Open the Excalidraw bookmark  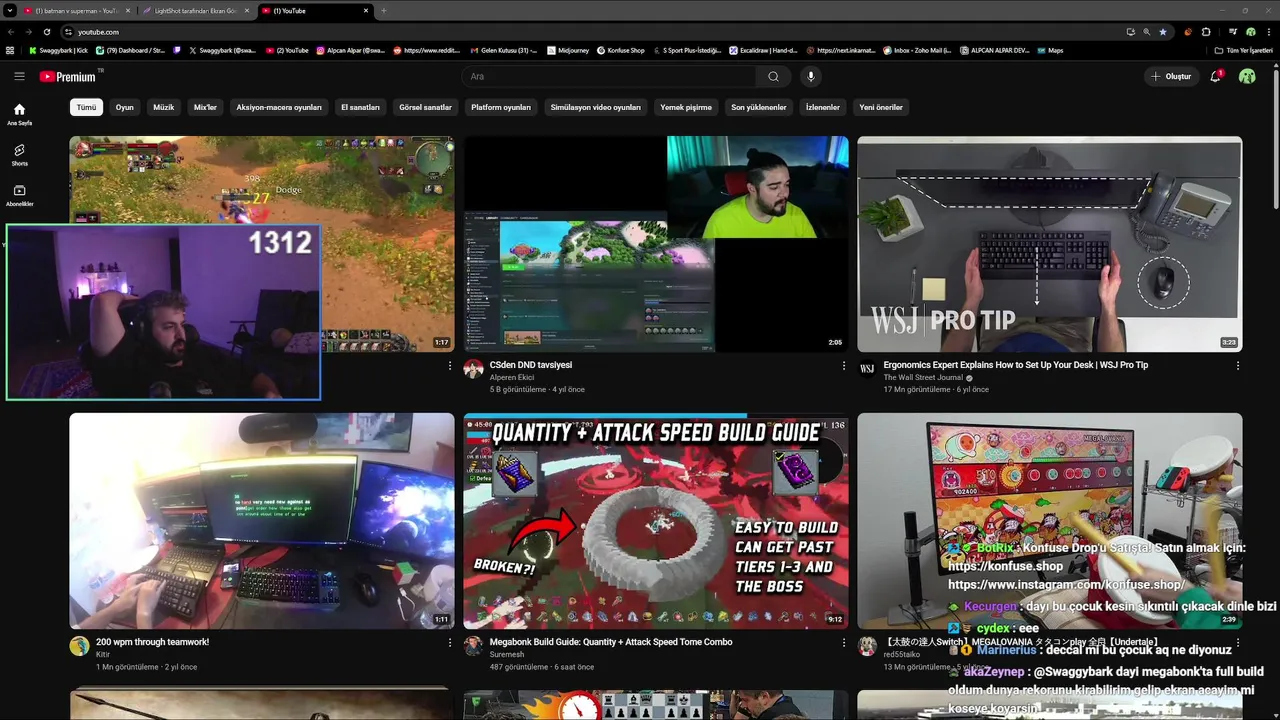(x=763, y=50)
